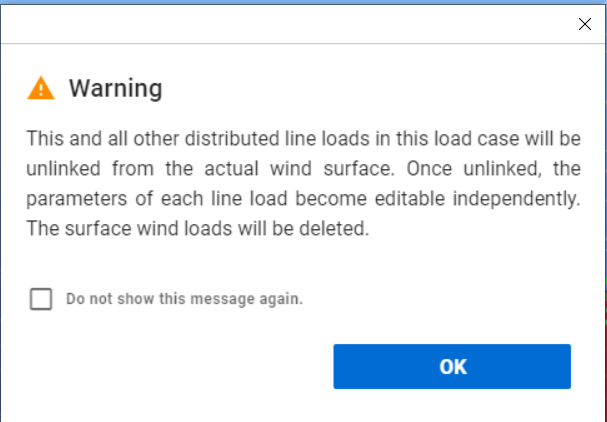Screen dimensions: 607x422
Task: Confirm the warning with the OK button
Action: click(452, 366)
